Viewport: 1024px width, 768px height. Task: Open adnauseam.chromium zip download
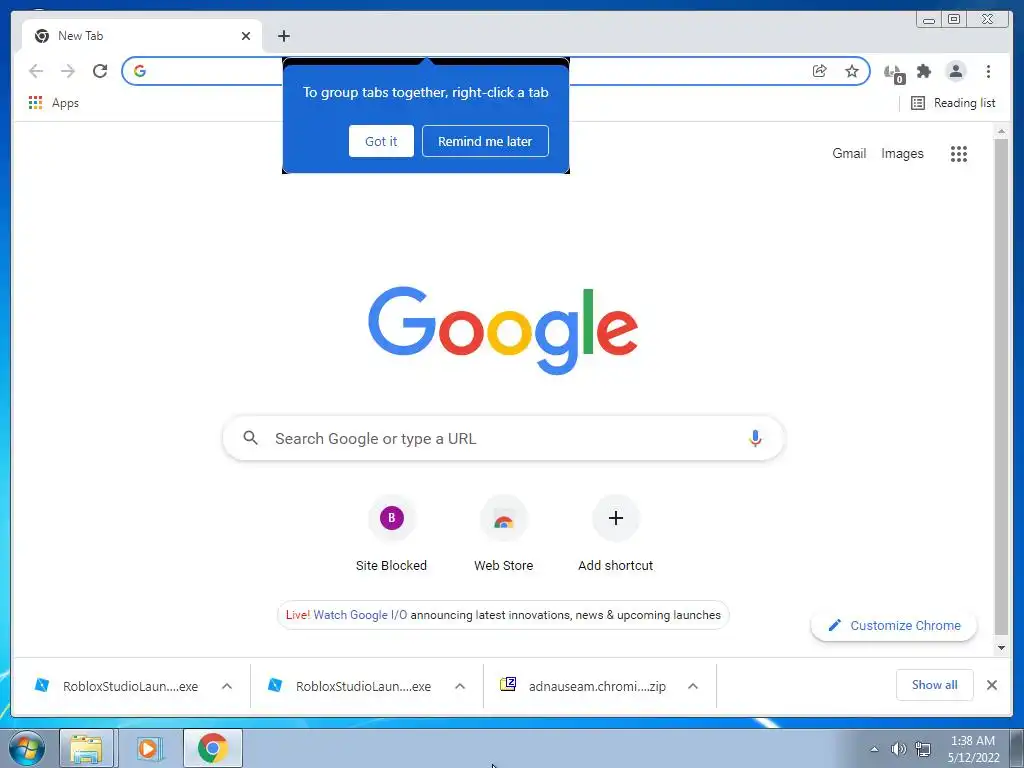pyautogui.click(x=584, y=686)
